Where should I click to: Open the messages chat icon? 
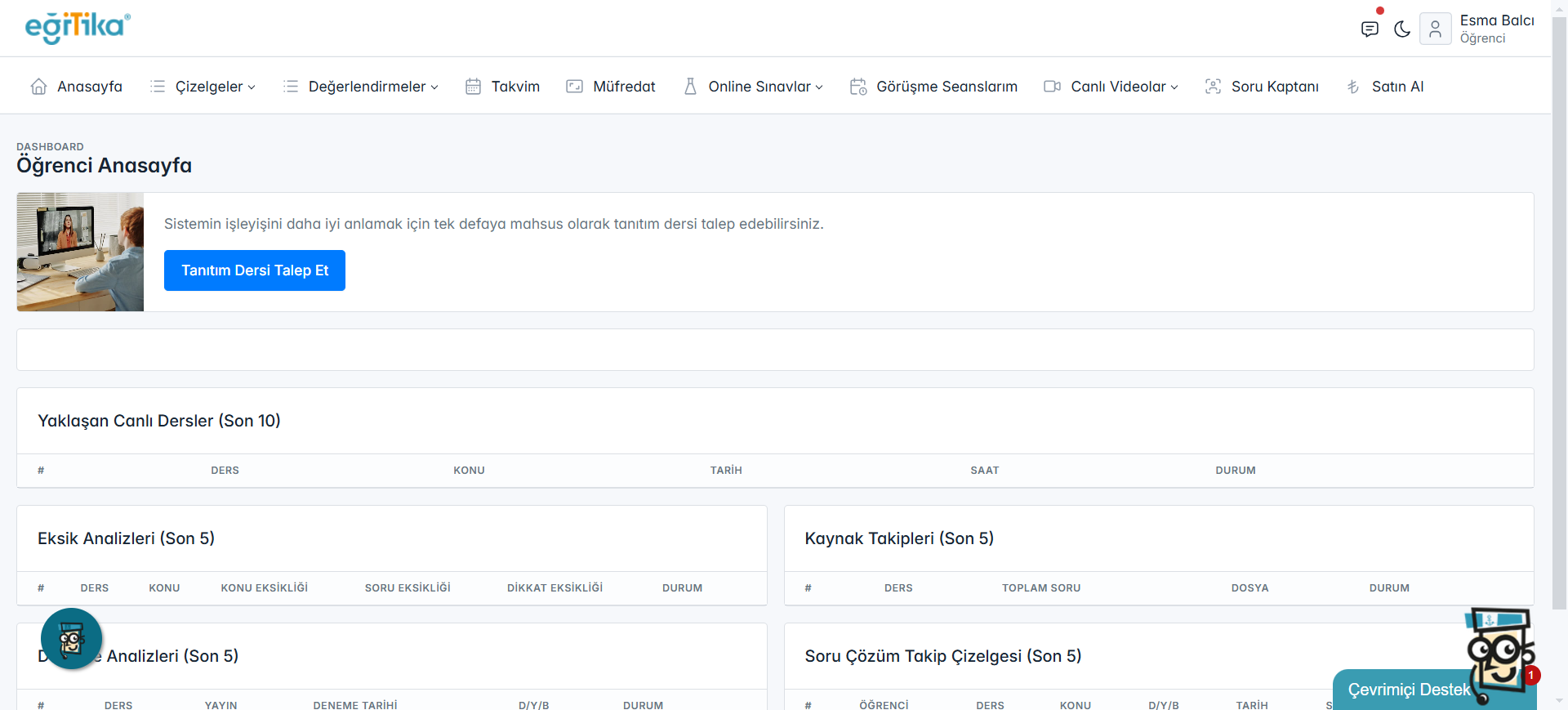pyautogui.click(x=1370, y=29)
